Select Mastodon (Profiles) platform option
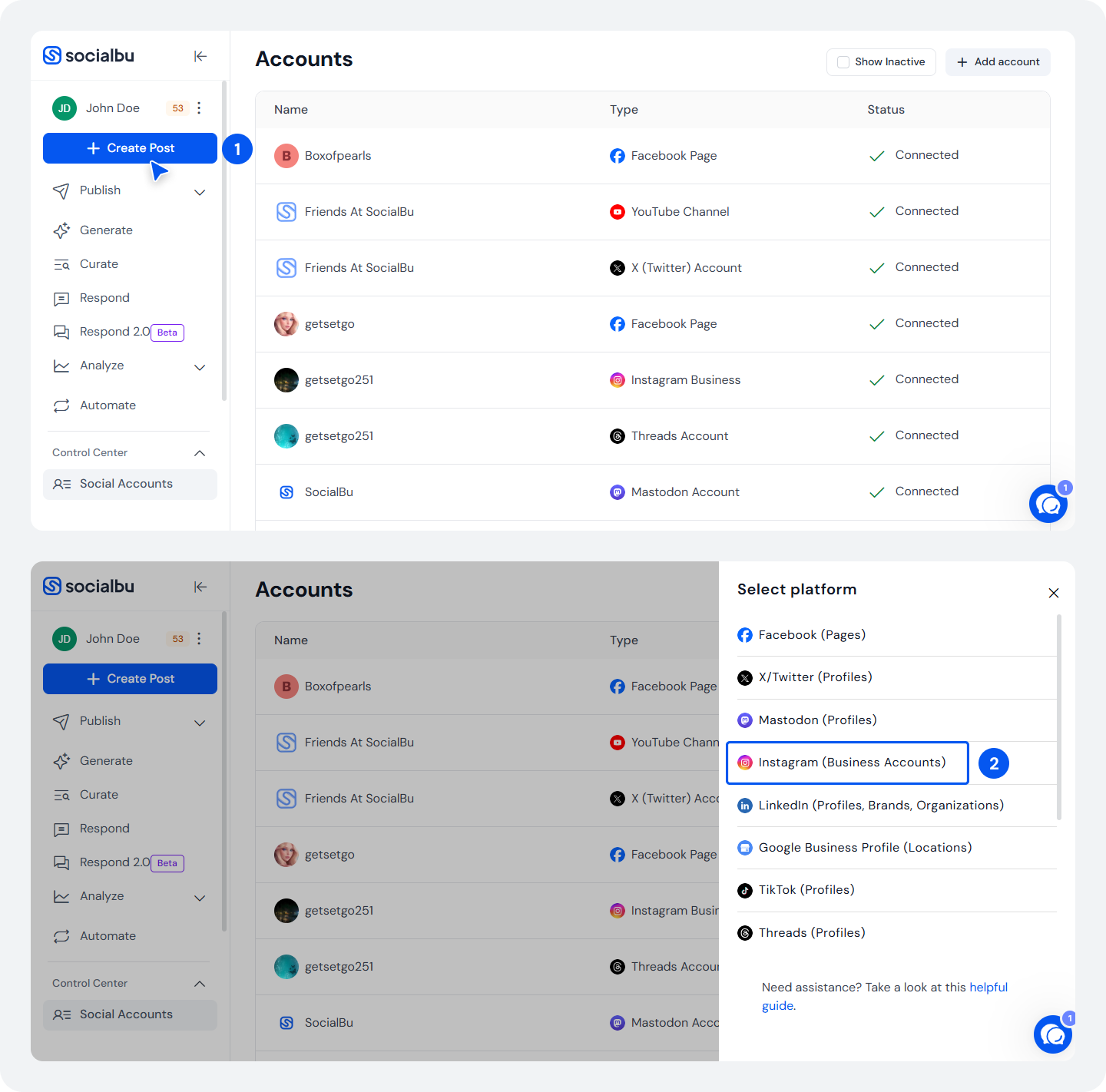Screen dimensions: 1106x1092 pos(897,720)
